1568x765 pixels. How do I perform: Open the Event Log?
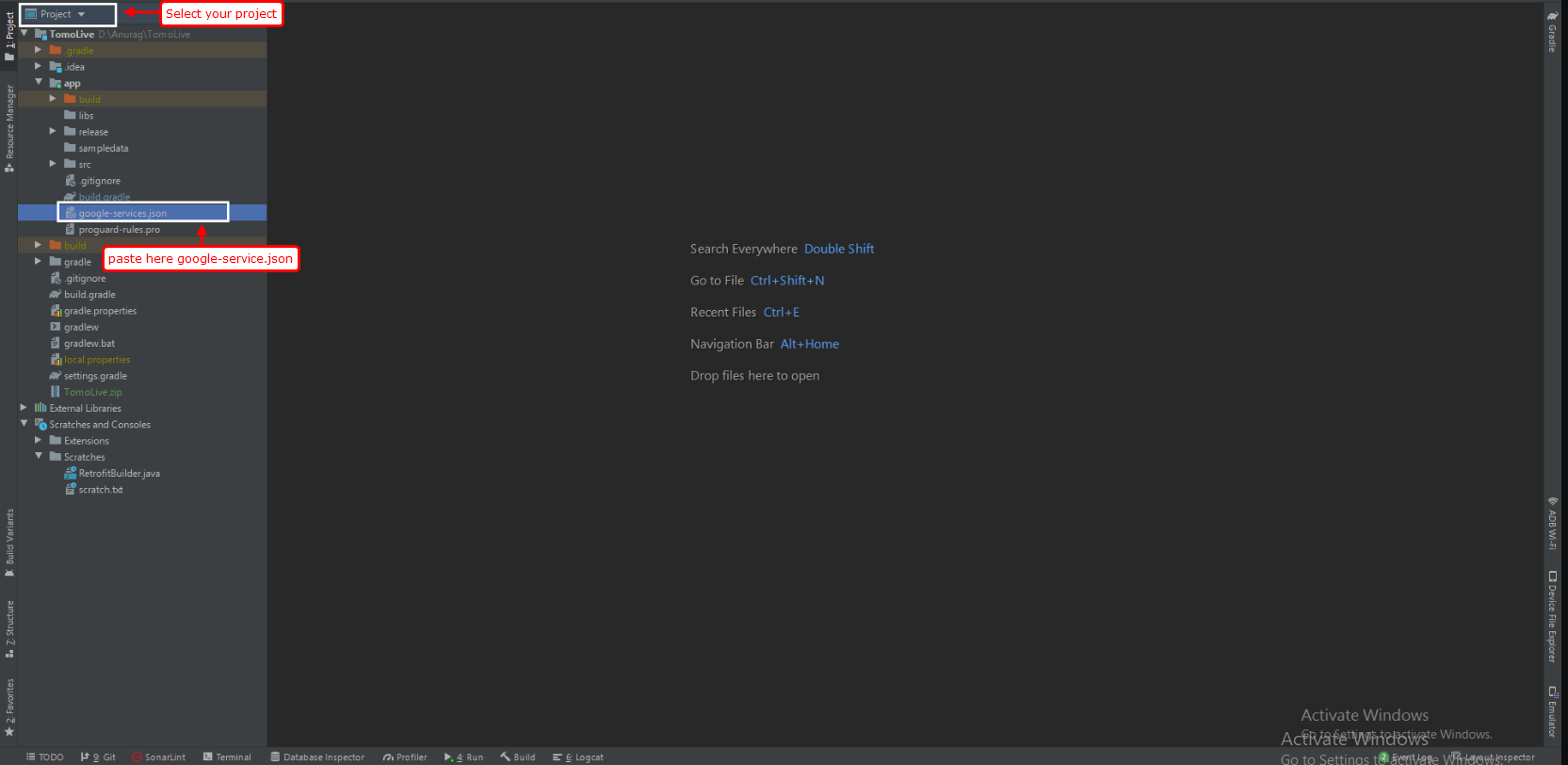(1410, 757)
